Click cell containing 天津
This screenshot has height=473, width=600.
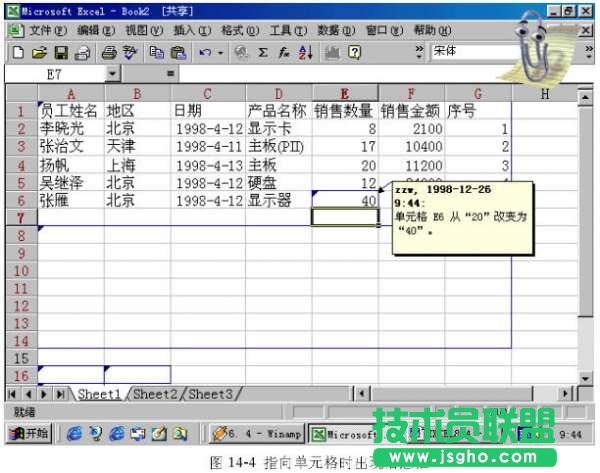click(137, 147)
